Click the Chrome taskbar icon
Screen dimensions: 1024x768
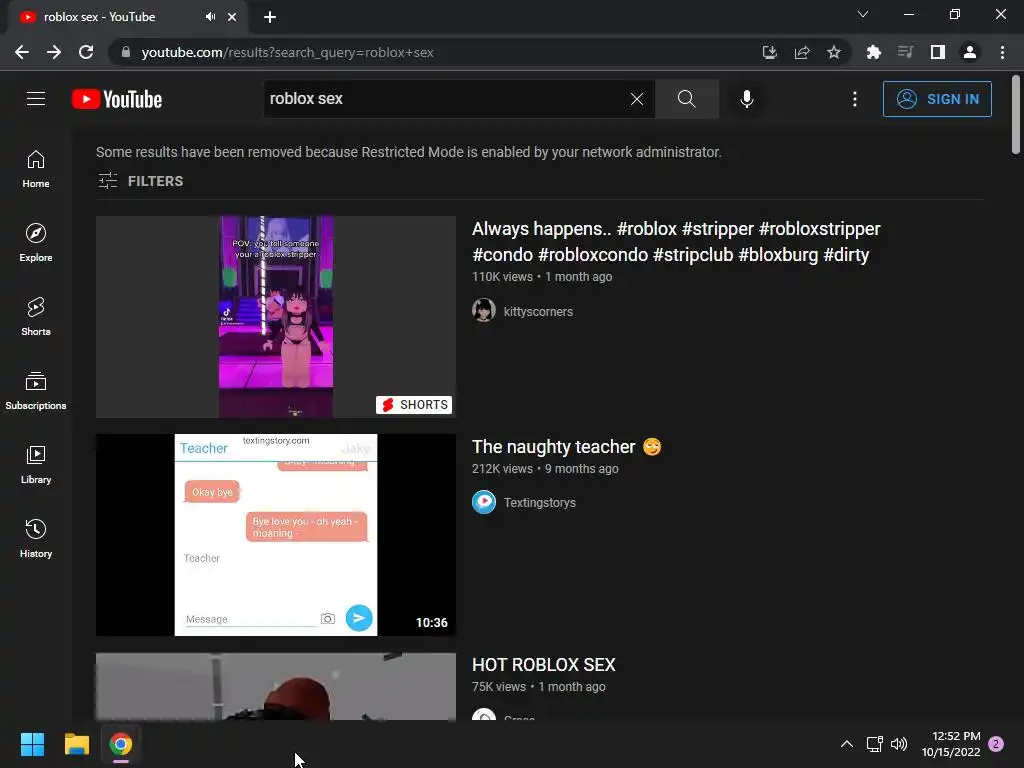tap(121, 744)
